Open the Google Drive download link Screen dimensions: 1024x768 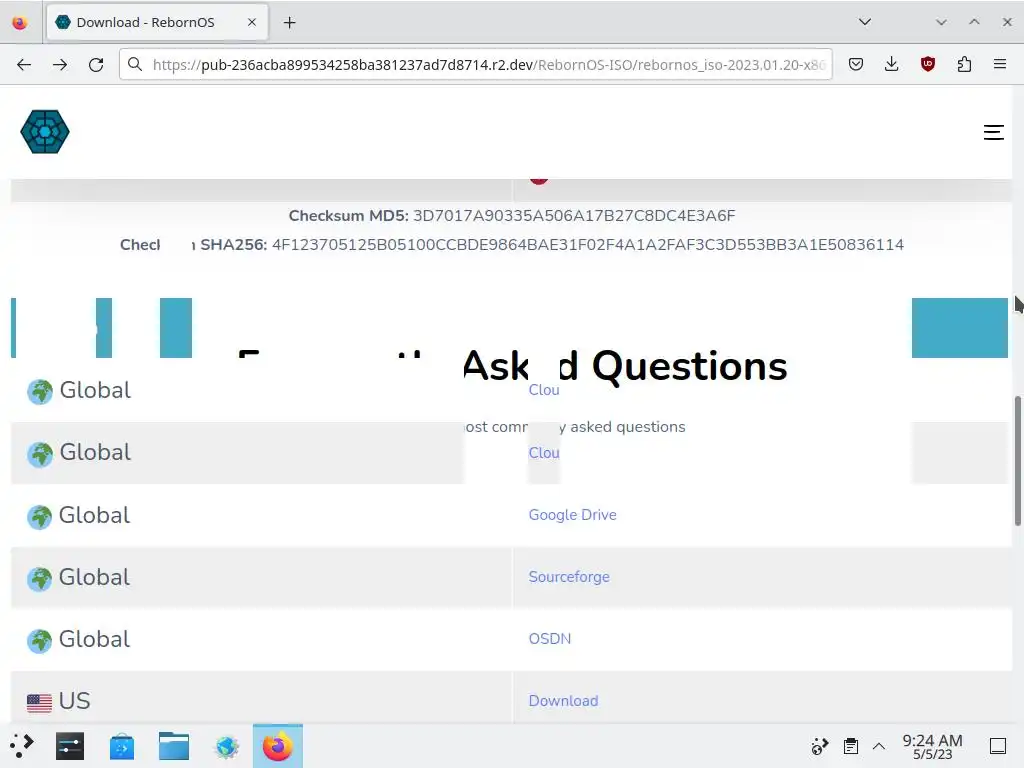[x=572, y=515]
